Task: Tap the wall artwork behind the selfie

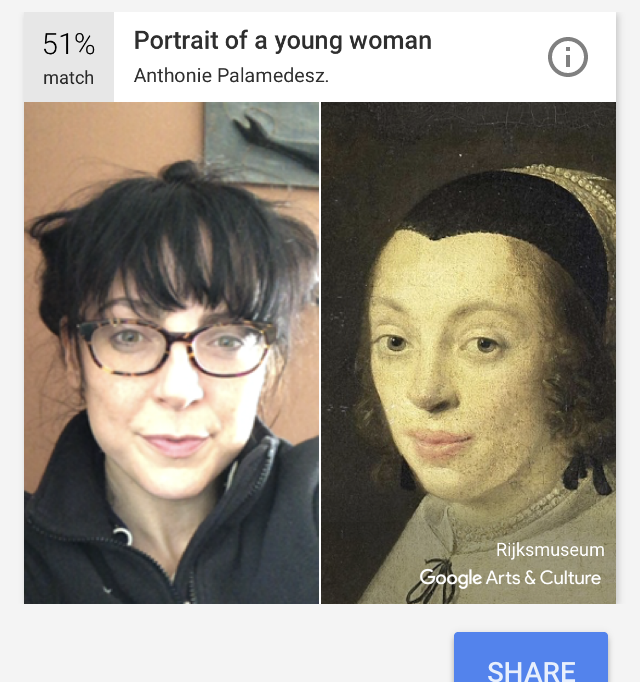Action: [x=261, y=144]
